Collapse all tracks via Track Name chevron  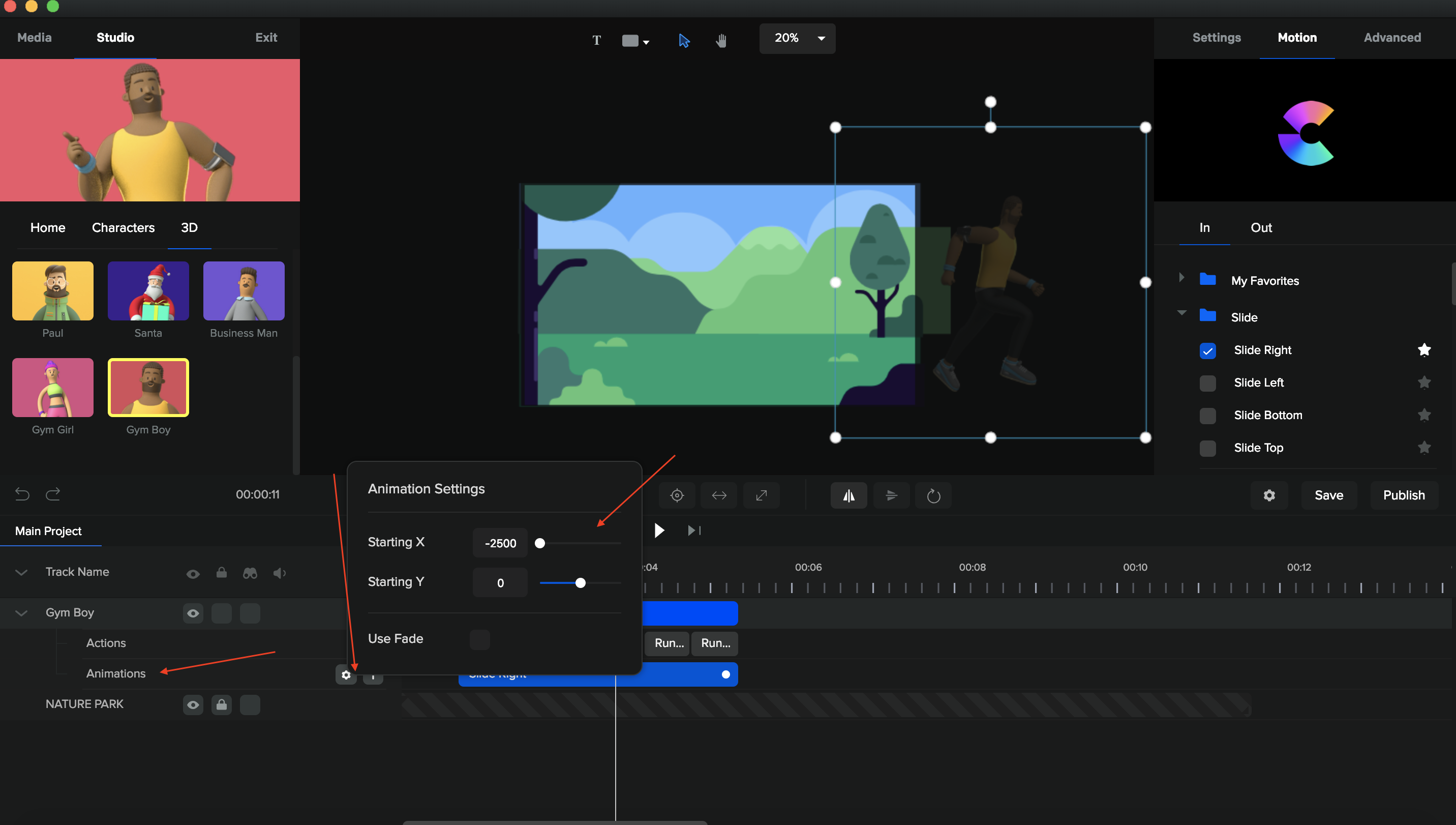pyautogui.click(x=21, y=572)
